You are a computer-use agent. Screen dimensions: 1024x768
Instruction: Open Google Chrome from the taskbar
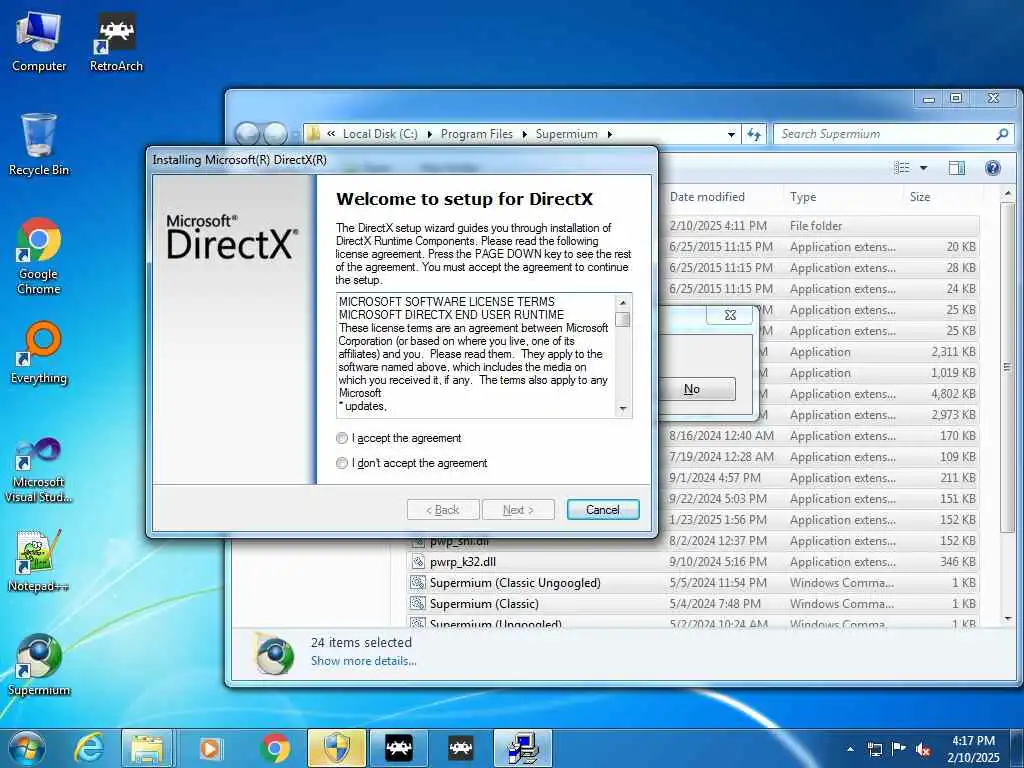coord(275,748)
